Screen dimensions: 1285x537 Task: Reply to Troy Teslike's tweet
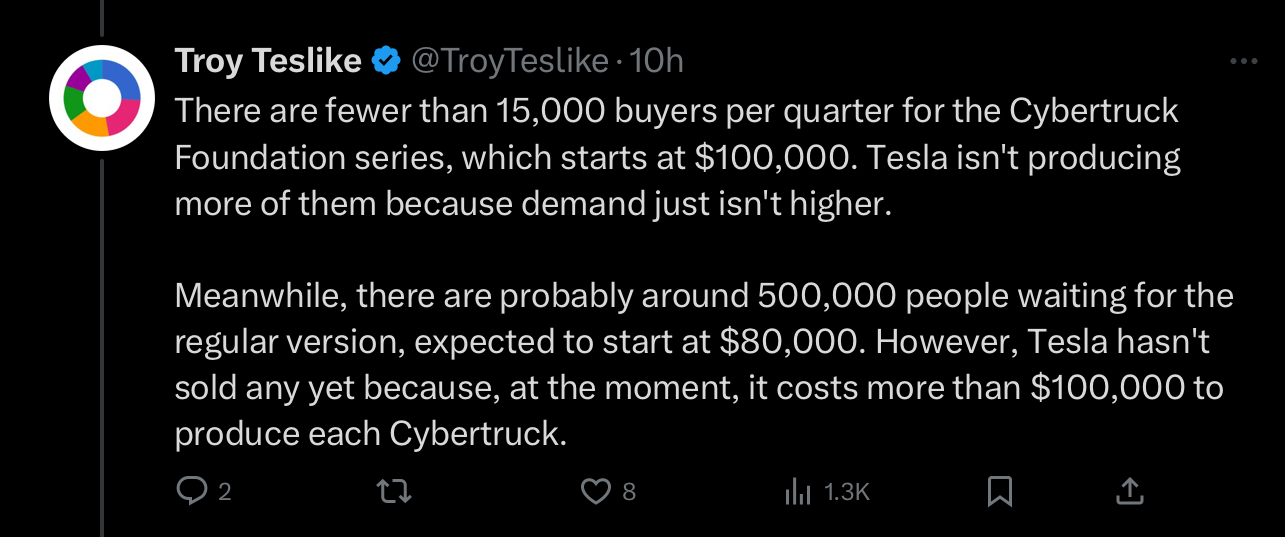[x=190, y=491]
